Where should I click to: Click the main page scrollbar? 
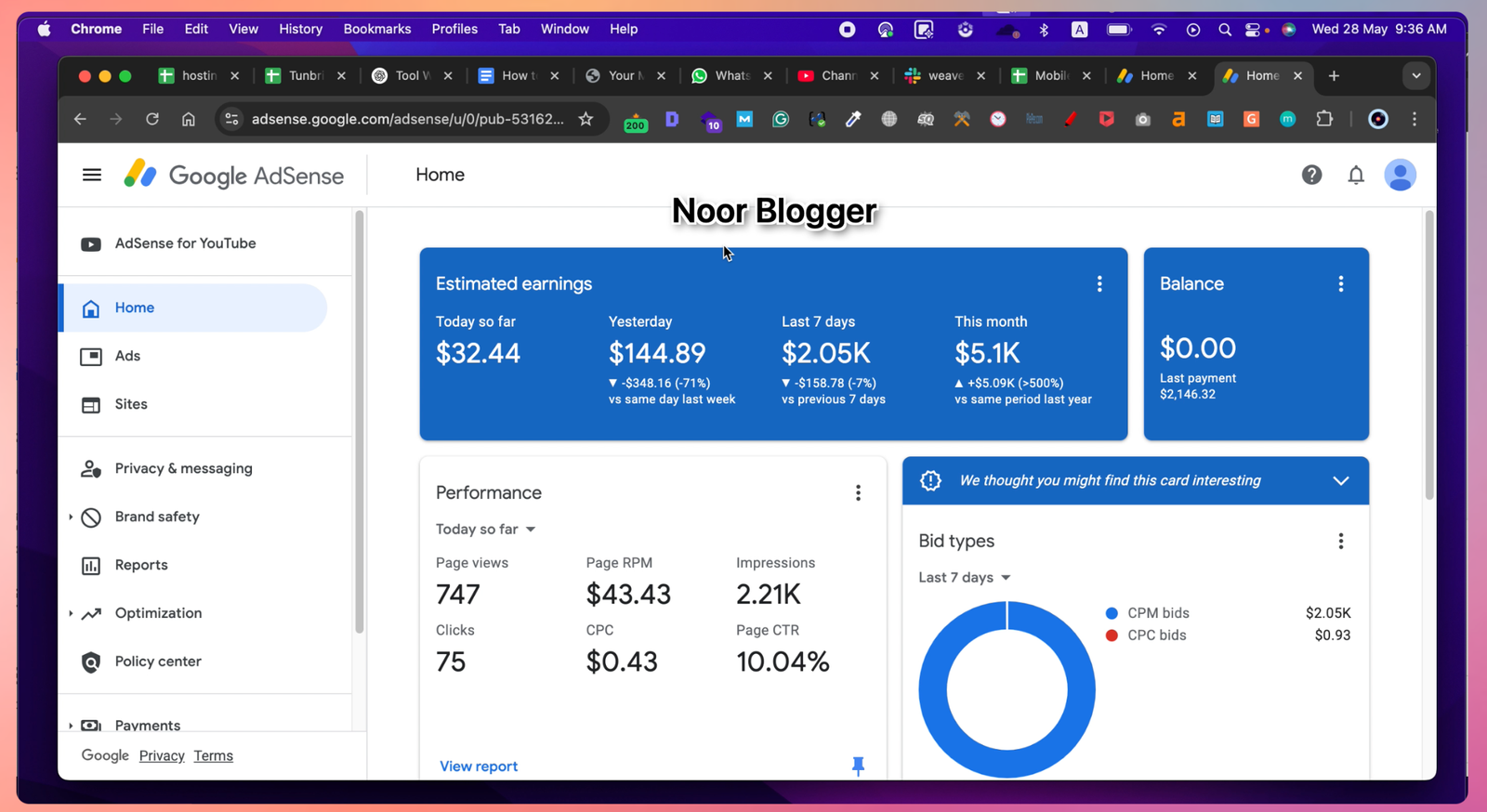1428,356
